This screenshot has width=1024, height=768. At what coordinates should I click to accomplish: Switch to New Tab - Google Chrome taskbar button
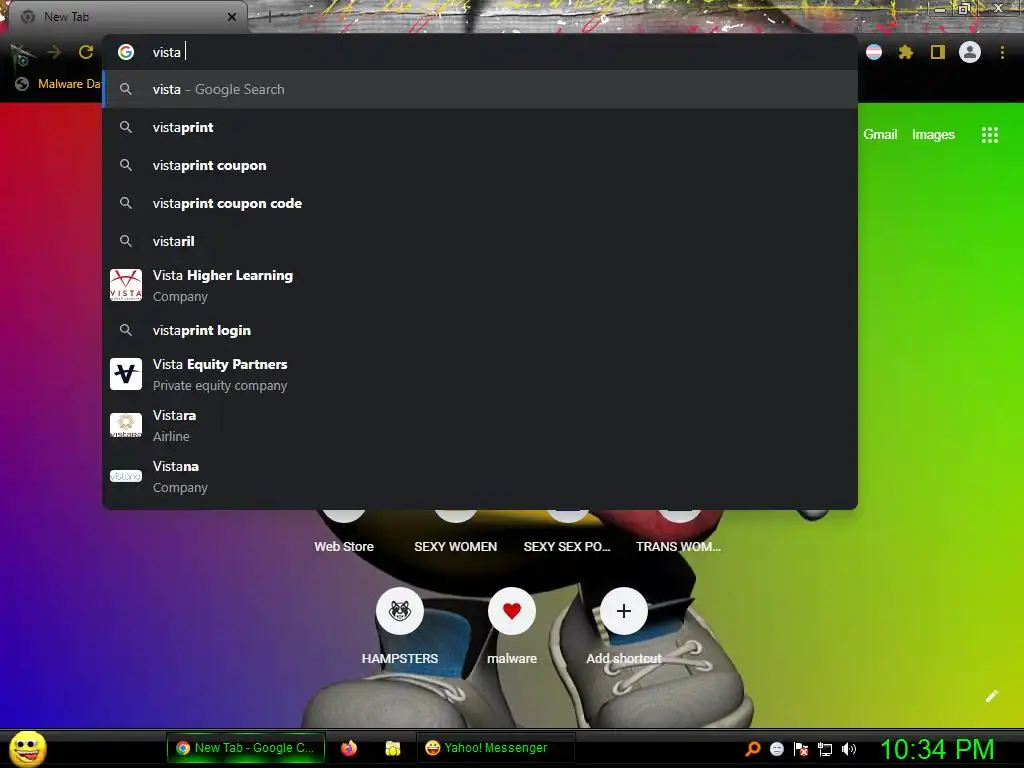(246, 748)
